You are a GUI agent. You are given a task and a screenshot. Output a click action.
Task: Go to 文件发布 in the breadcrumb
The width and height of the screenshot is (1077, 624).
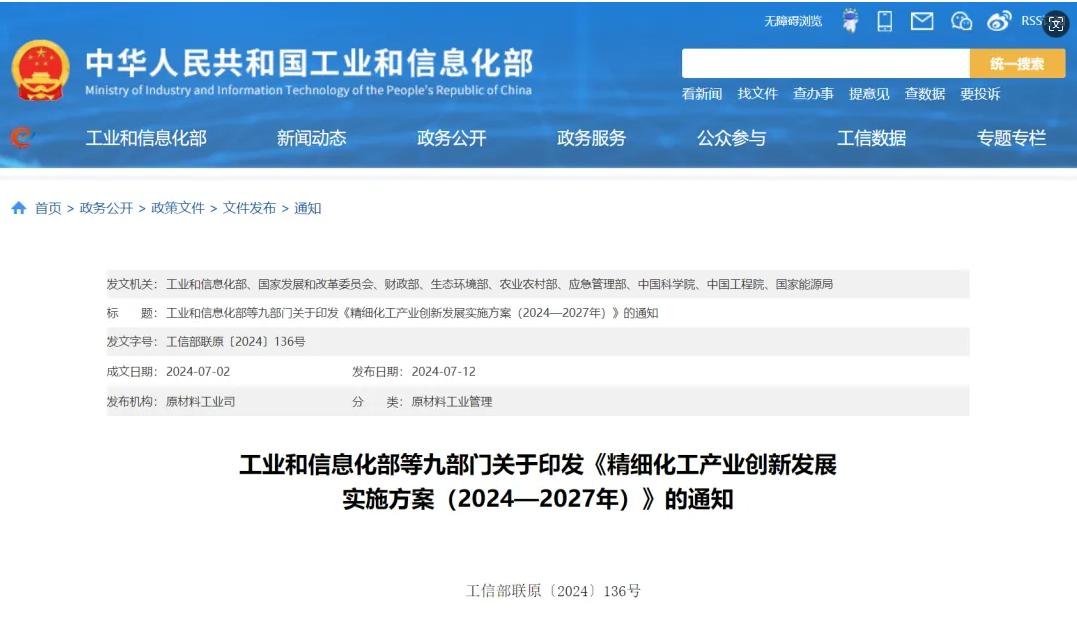point(249,208)
